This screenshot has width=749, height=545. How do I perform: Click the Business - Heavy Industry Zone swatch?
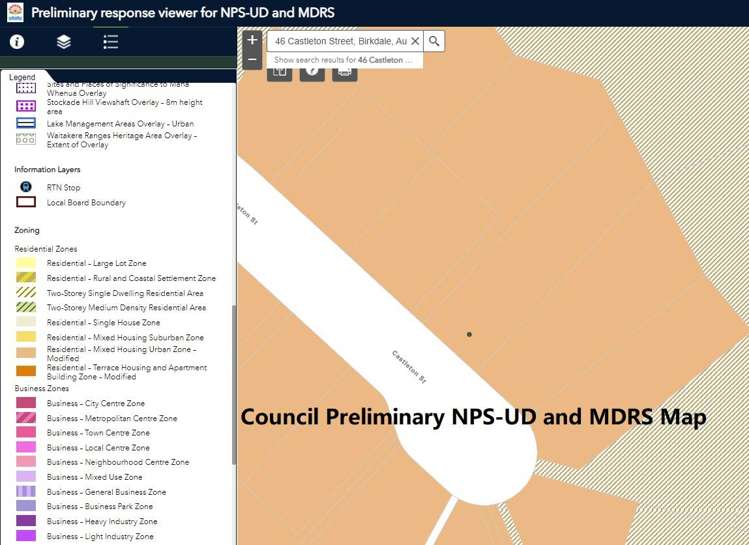click(x=26, y=521)
